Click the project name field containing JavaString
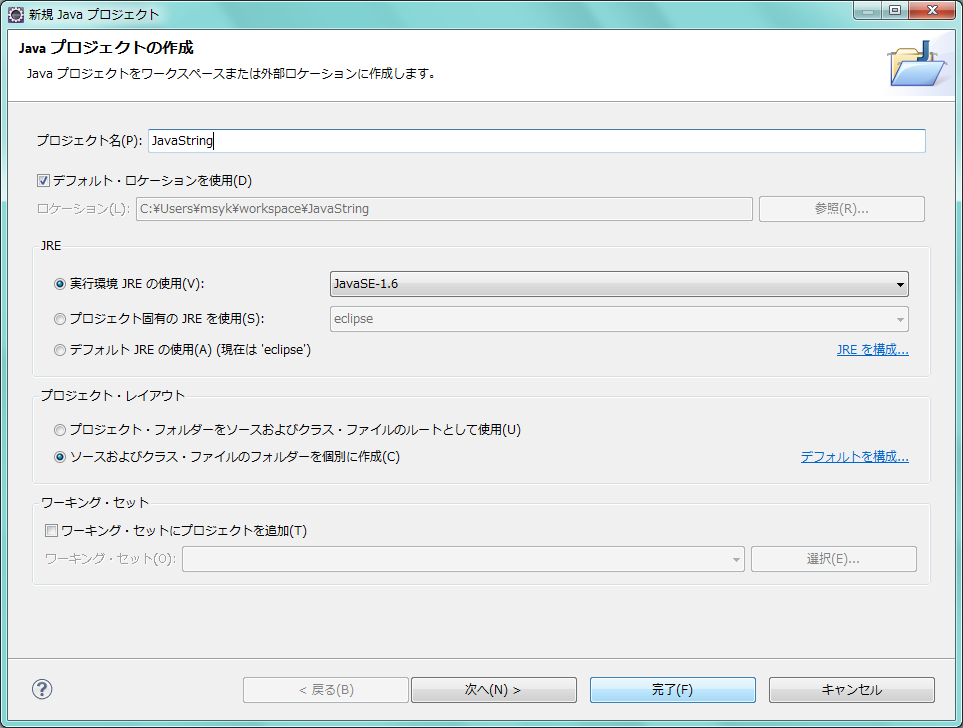963x728 pixels. [x=536, y=141]
